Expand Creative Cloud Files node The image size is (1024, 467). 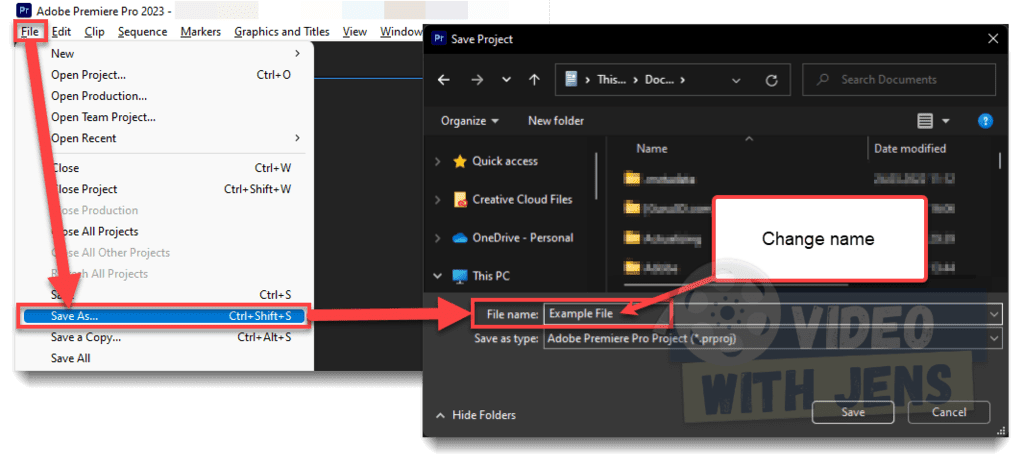[438, 200]
